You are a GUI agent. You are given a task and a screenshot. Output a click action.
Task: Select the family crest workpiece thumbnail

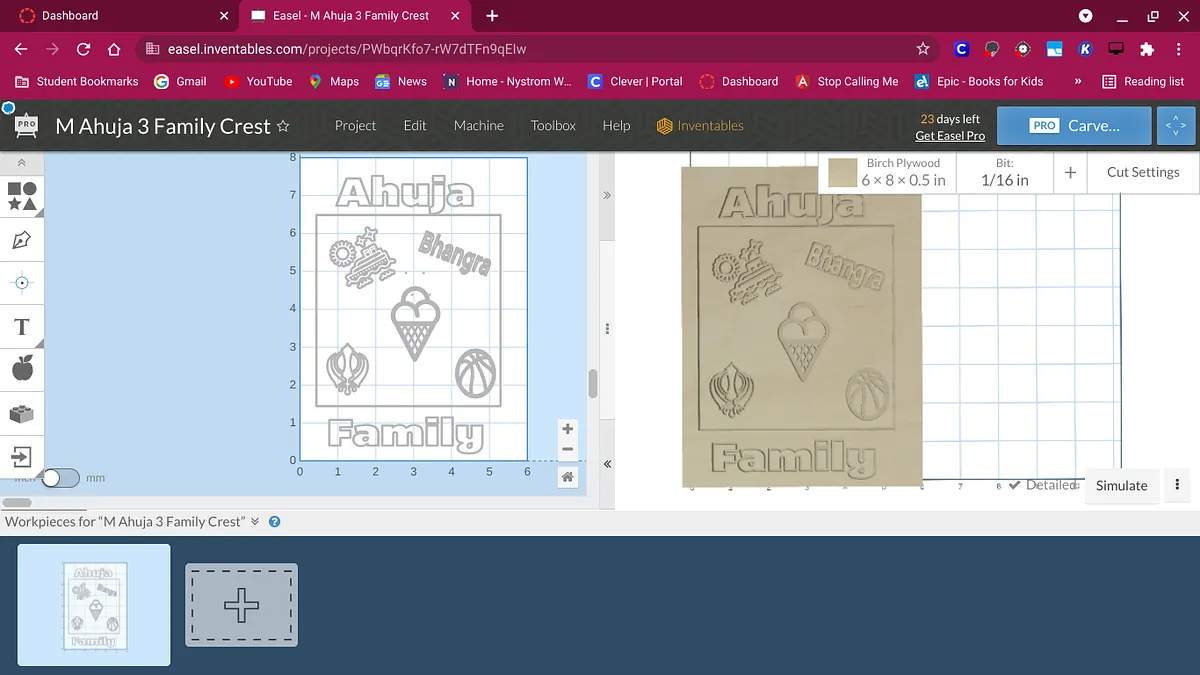click(94, 605)
